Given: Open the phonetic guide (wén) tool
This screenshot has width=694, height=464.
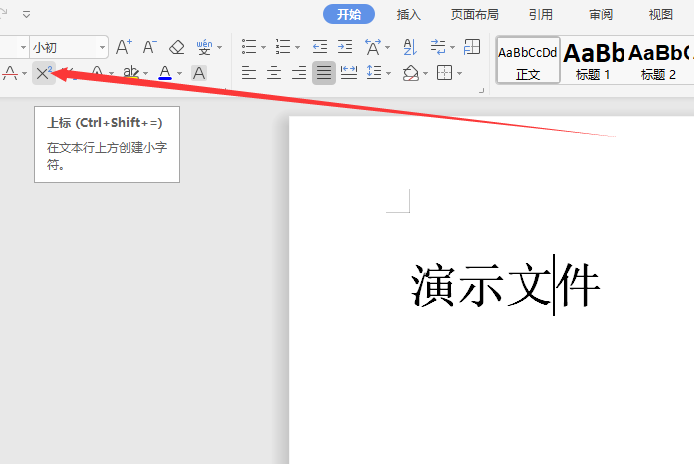Looking at the screenshot, I should (x=204, y=47).
